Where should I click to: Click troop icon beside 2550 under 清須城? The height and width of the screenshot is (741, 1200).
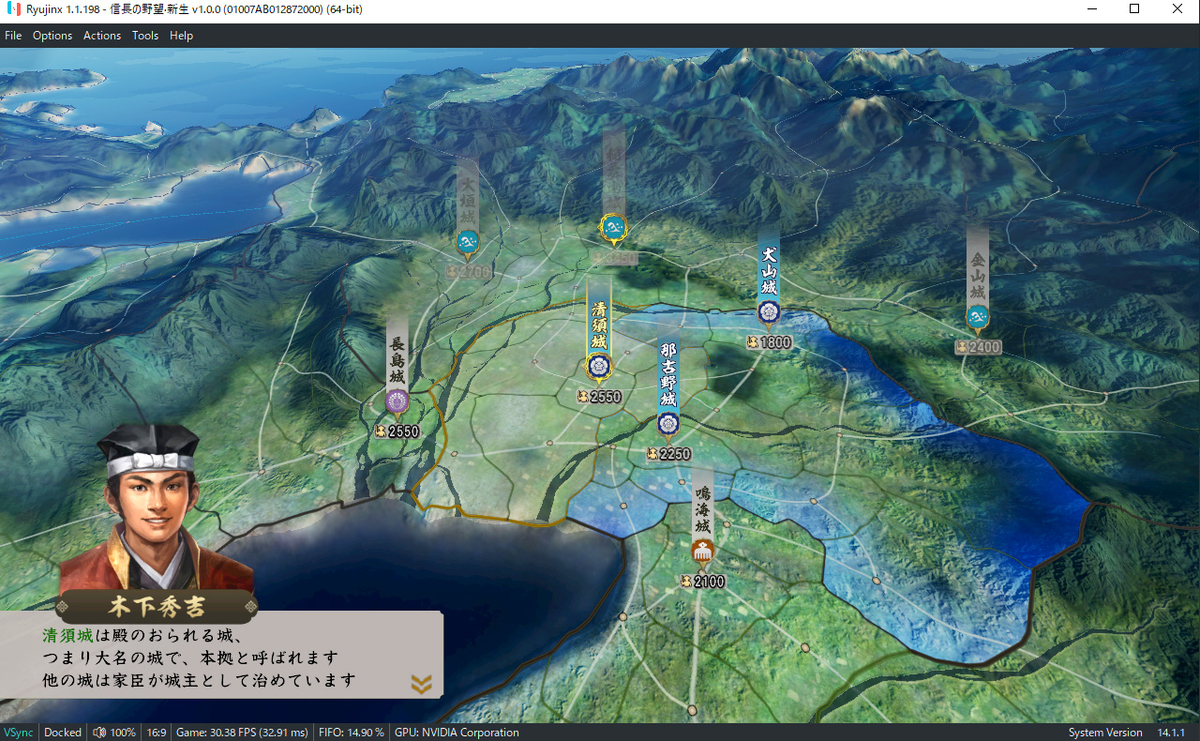[581, 397]
